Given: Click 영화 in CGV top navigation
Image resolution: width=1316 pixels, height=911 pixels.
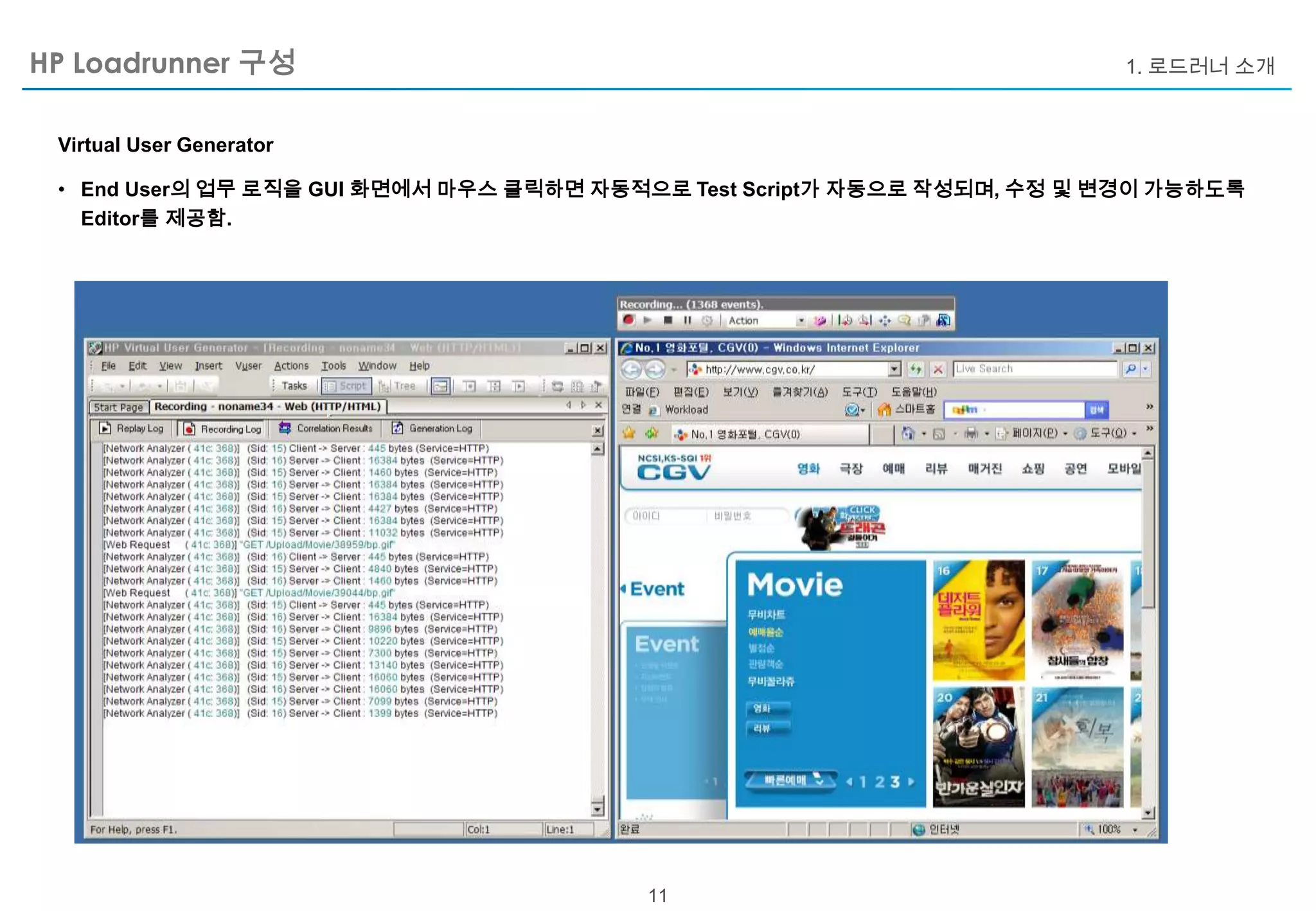Looking at the screenshot, I should pyautogui.click(x=808, y=468).
